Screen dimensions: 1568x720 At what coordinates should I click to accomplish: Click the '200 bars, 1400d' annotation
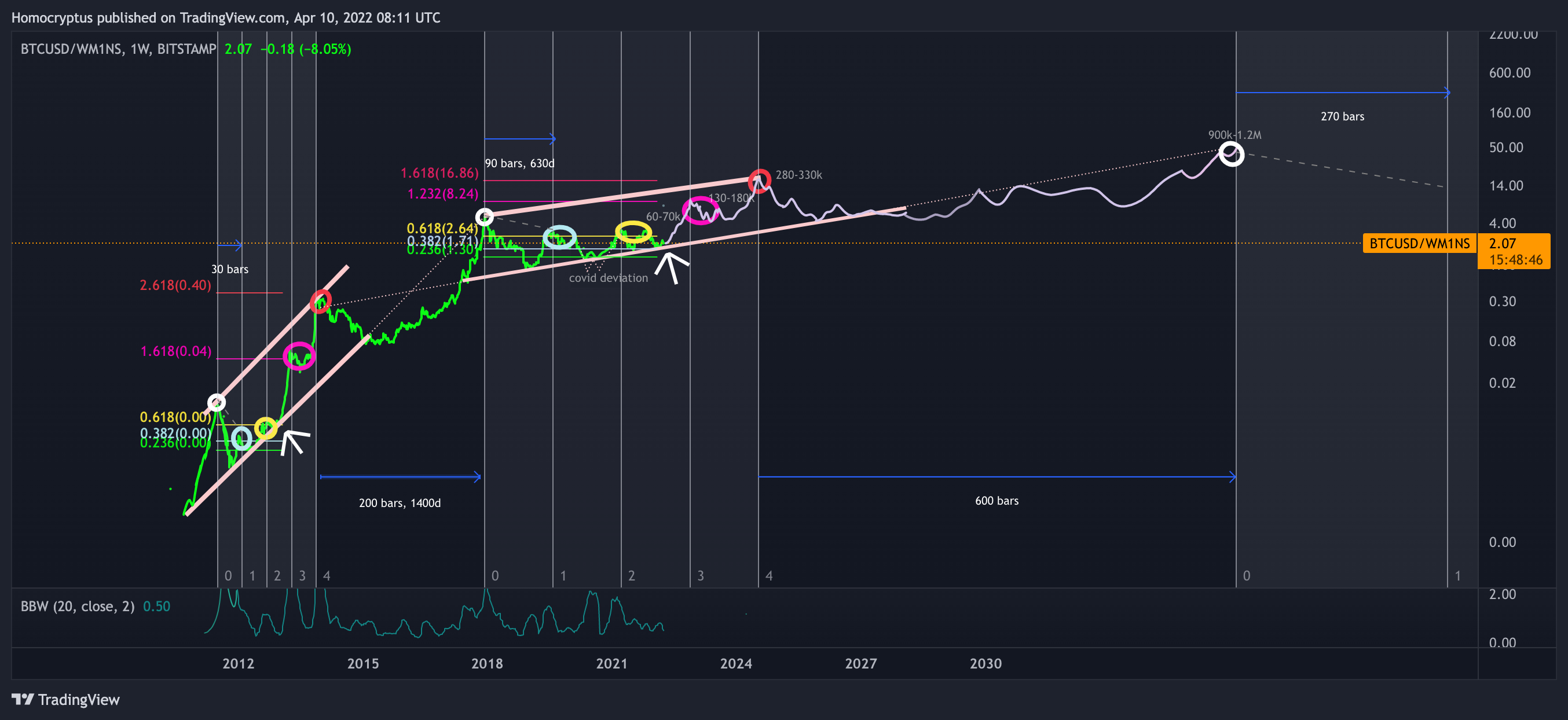pos(400,503)
